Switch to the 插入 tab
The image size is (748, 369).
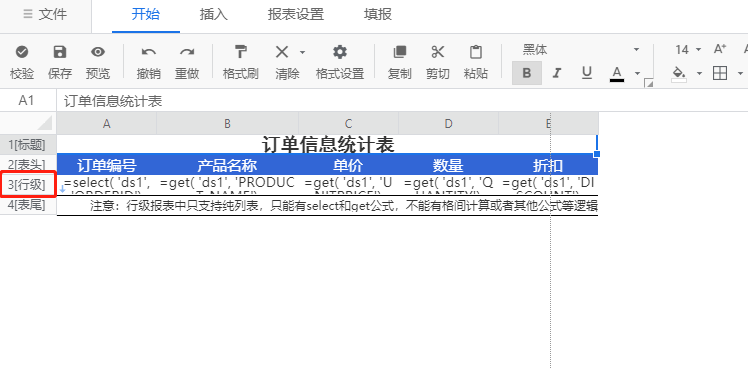click(214, 14)
